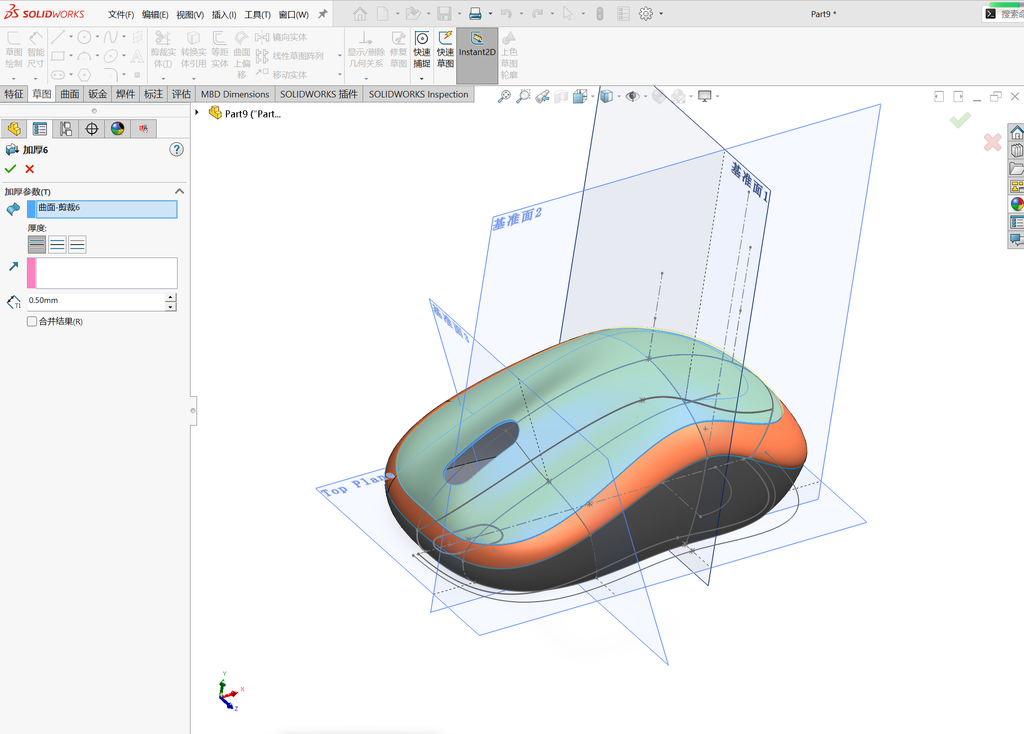
Task: Open the ConfigurationManager tab icon
Action: [x=66, y=129]
